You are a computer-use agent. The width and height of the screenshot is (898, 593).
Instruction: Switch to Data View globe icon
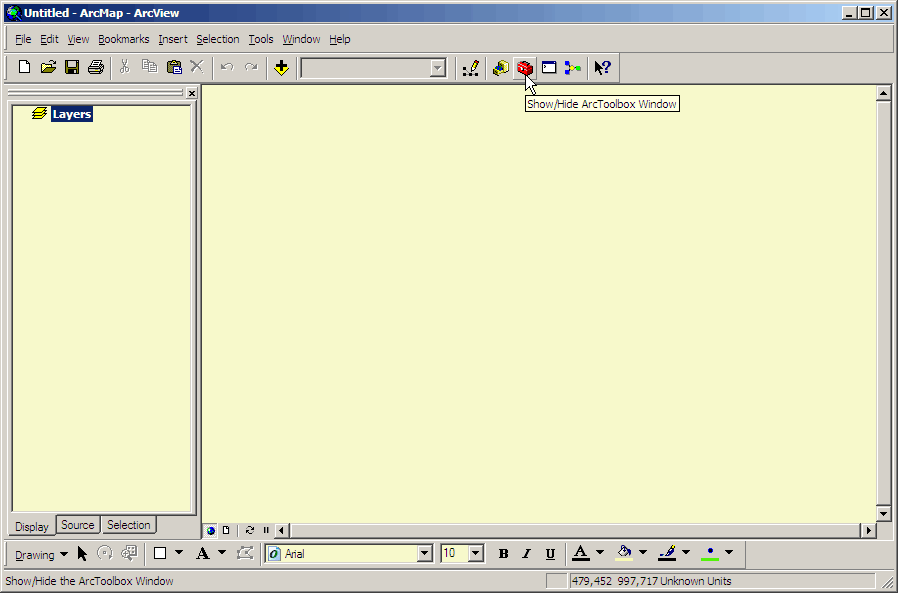(211, 531)
